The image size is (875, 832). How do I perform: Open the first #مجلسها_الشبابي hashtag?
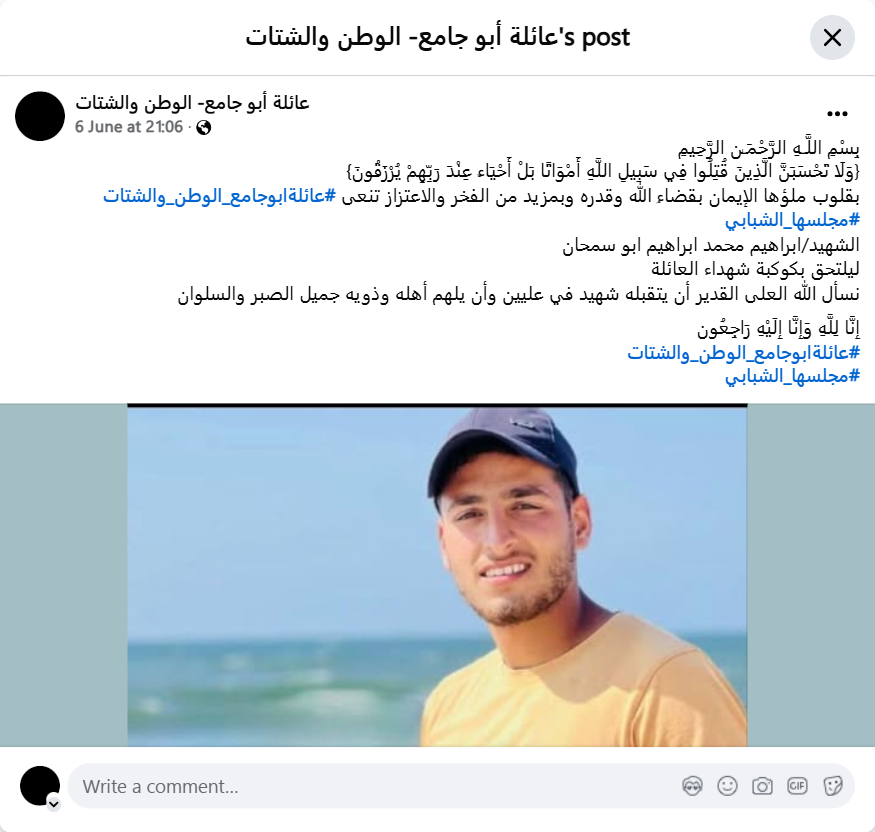click(x=792, y=220)
